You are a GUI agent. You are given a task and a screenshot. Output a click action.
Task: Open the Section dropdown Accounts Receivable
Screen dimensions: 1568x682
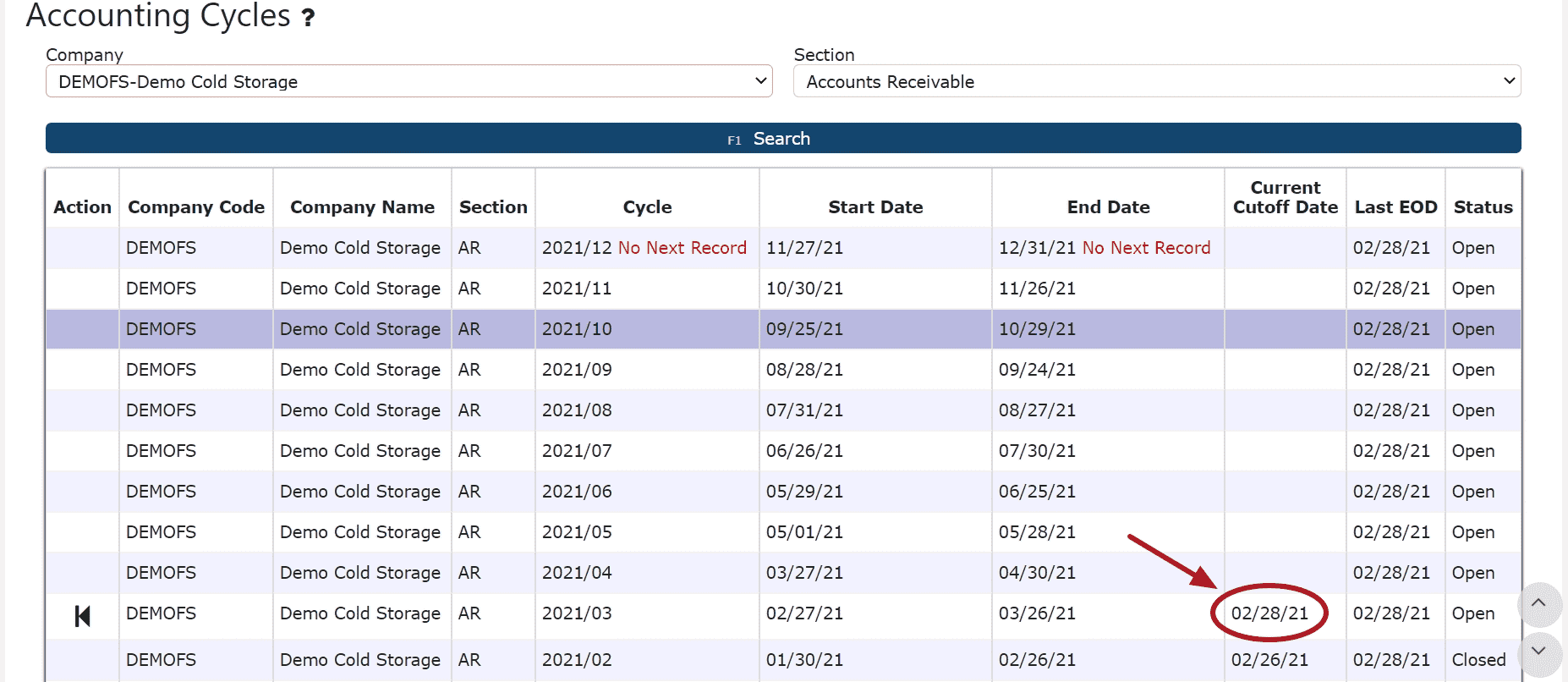pyautogui.click(x=1157, y=81)
